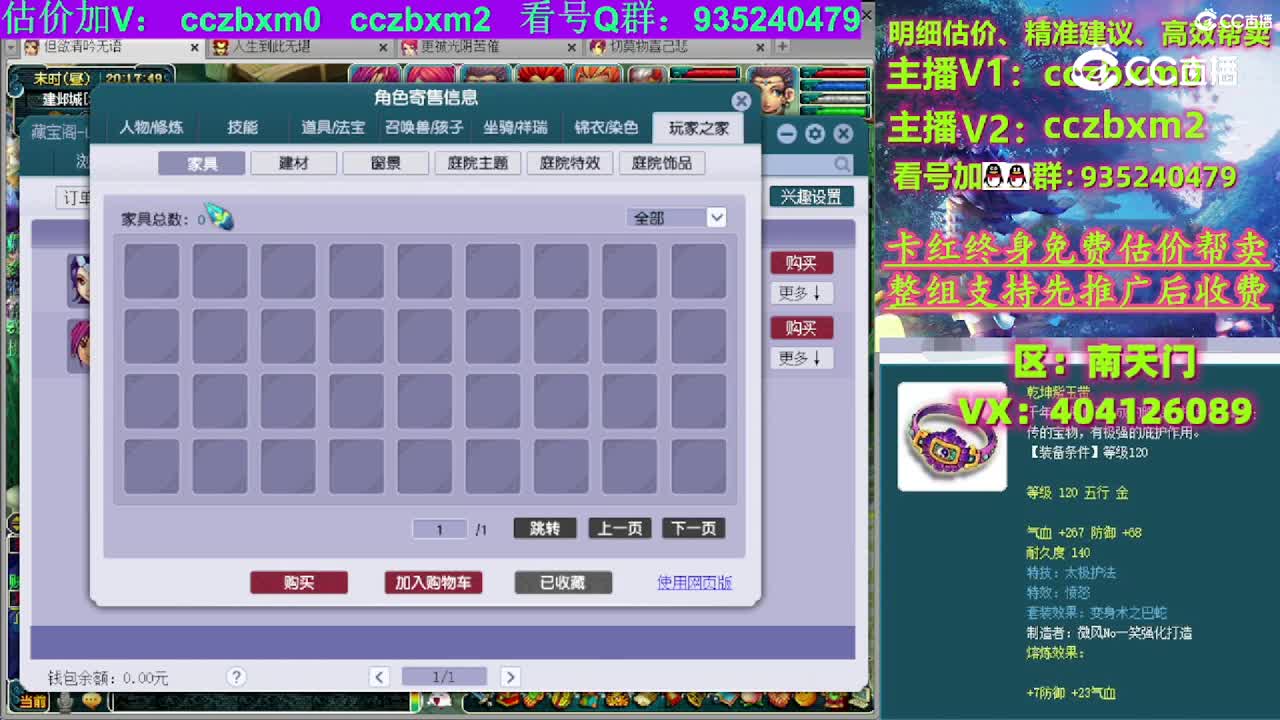Viewport: 1280px width, 720px height.
Task: Select the 庭院主题 sub-category
Action: tap(478, 163)
